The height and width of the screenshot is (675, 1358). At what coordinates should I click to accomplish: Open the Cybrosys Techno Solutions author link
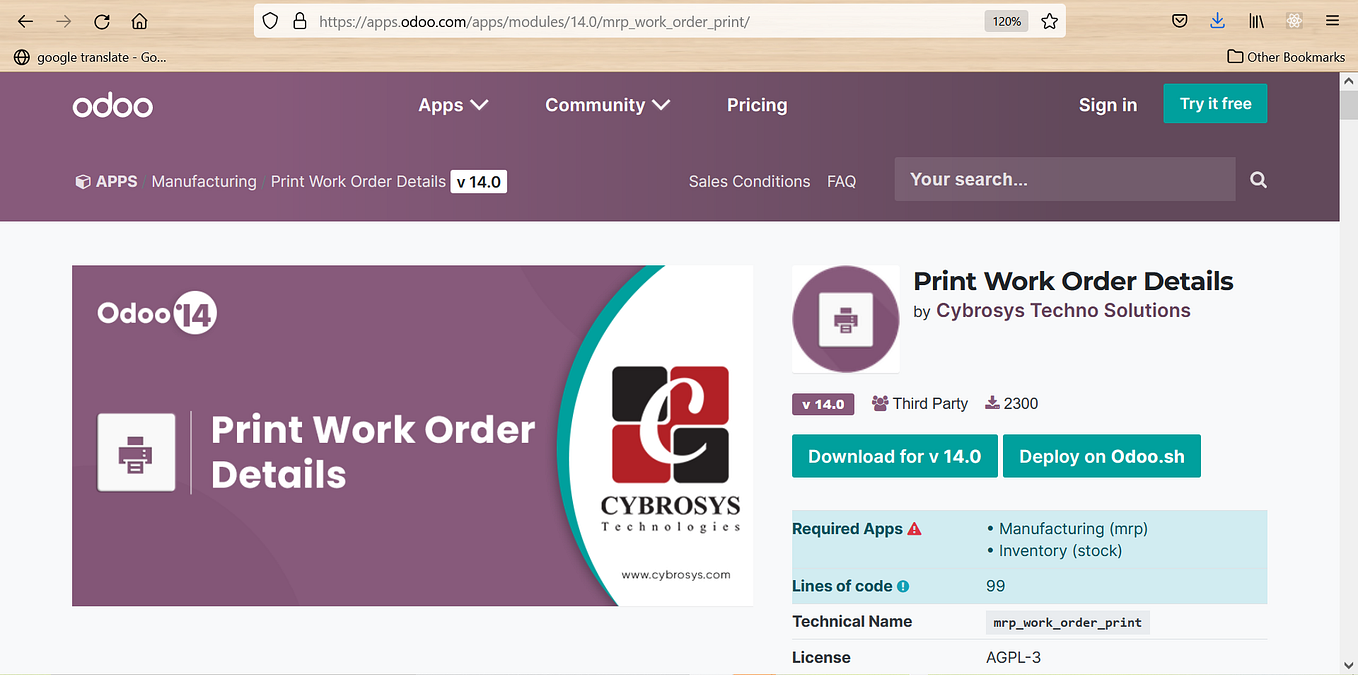(1063, 310)
